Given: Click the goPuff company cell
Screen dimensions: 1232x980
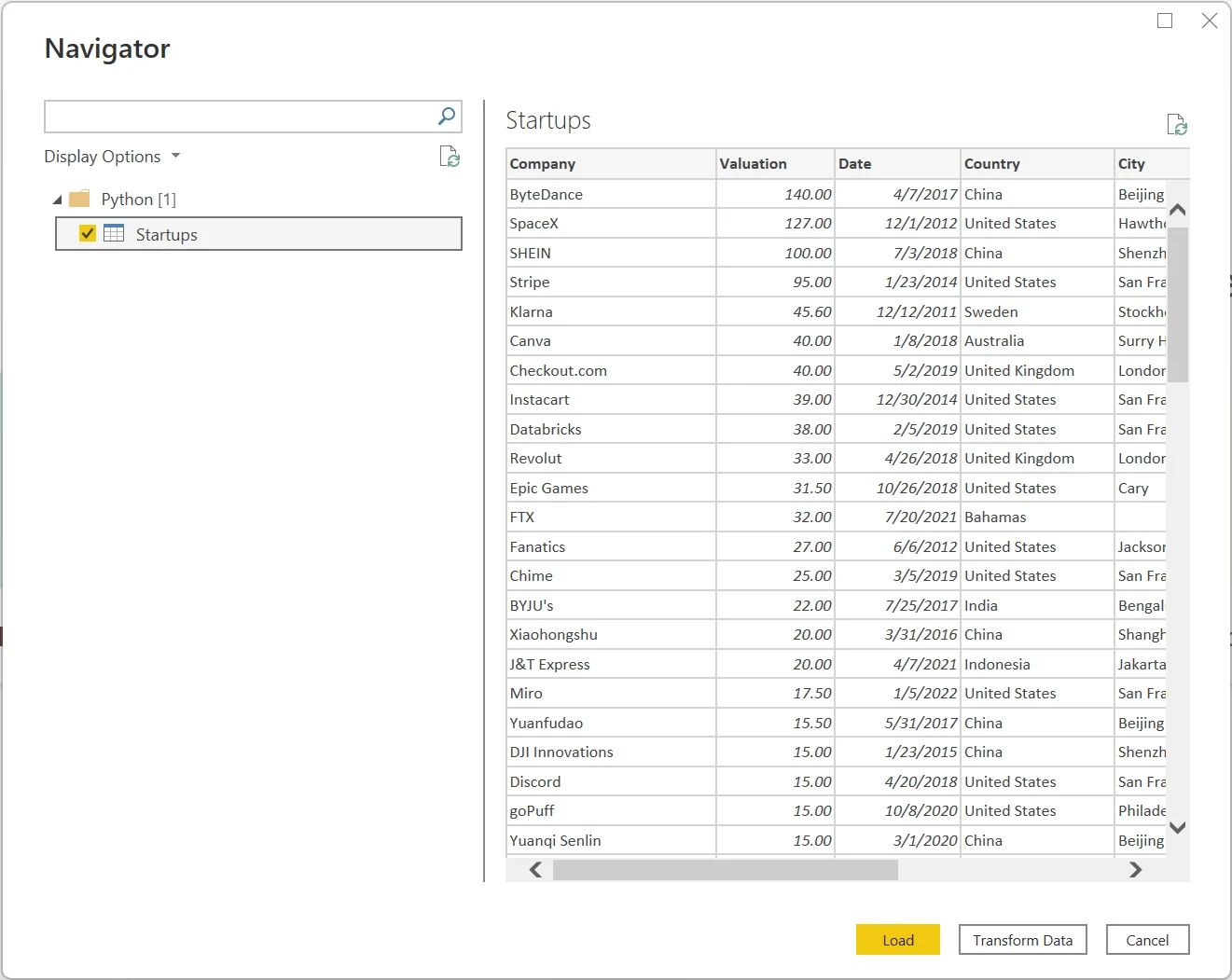Looking at the screenshot, I should tap(611, 811).
